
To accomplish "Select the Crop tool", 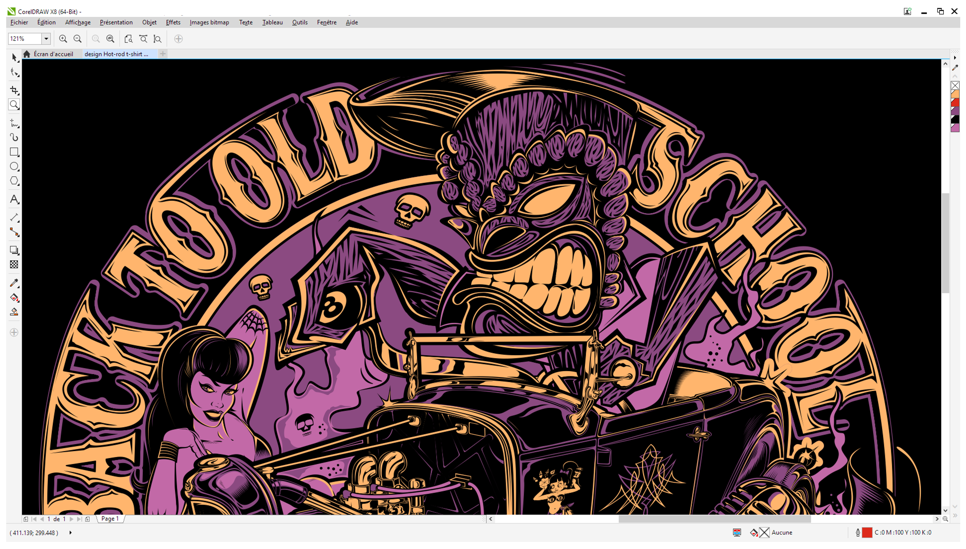I will 14,90.
